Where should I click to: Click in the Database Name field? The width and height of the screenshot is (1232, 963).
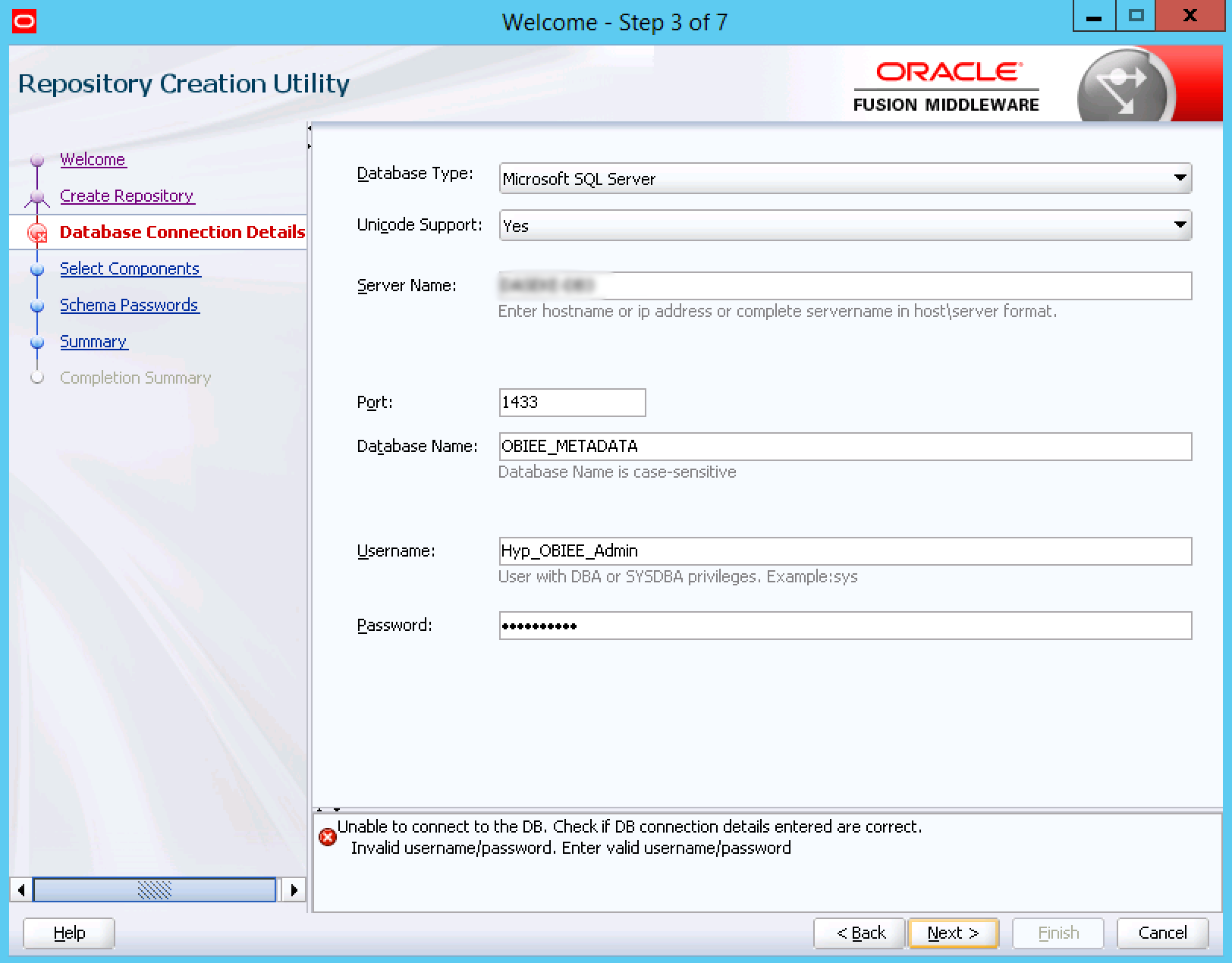(845, 447)
